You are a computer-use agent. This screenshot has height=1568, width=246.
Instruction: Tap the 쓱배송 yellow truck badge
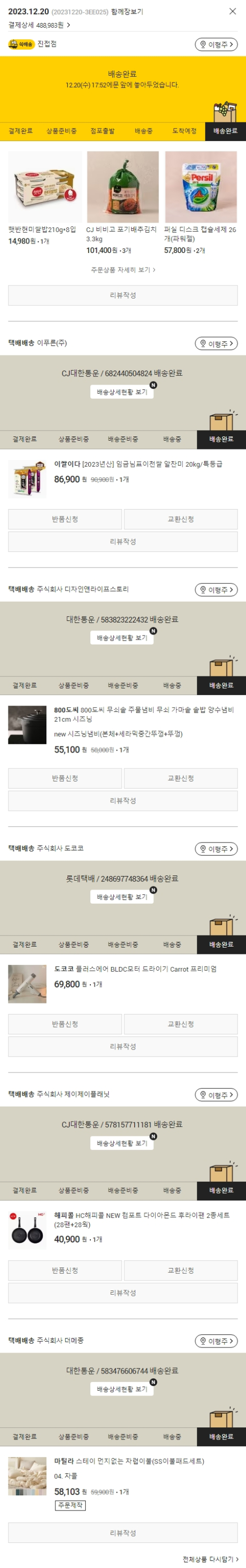point(21,44)
